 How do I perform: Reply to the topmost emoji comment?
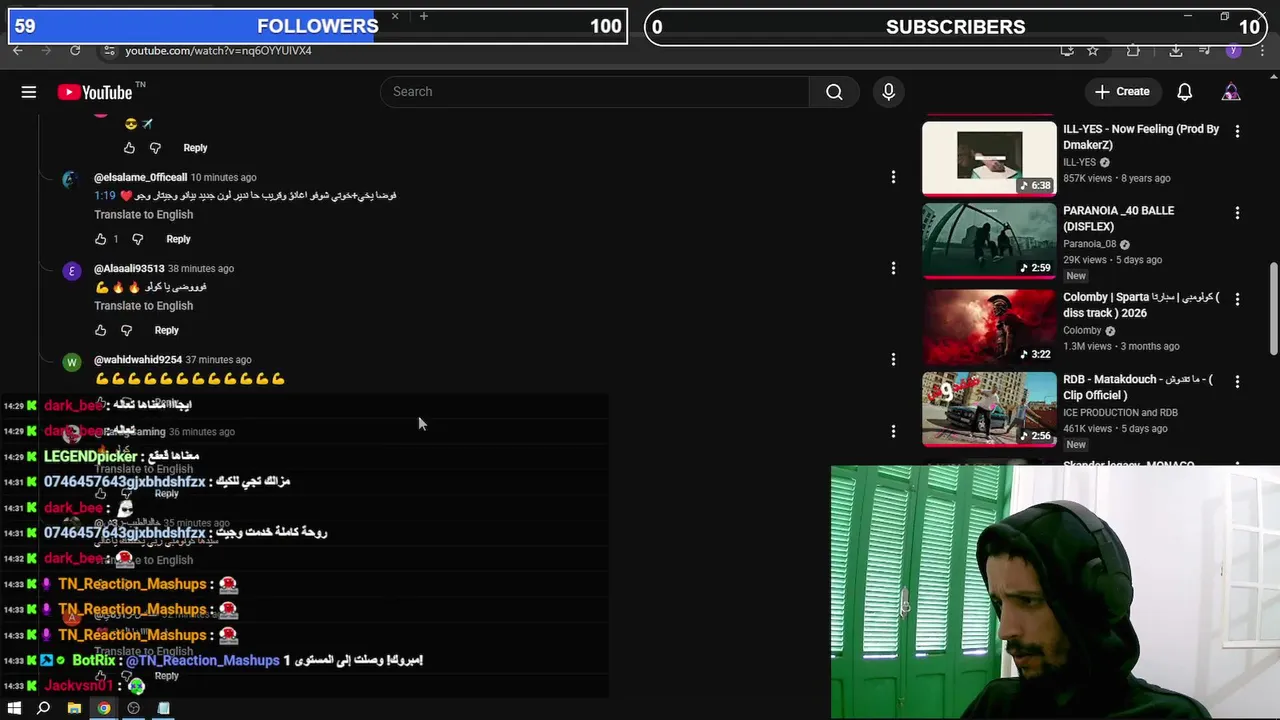(x=195, y=148)
